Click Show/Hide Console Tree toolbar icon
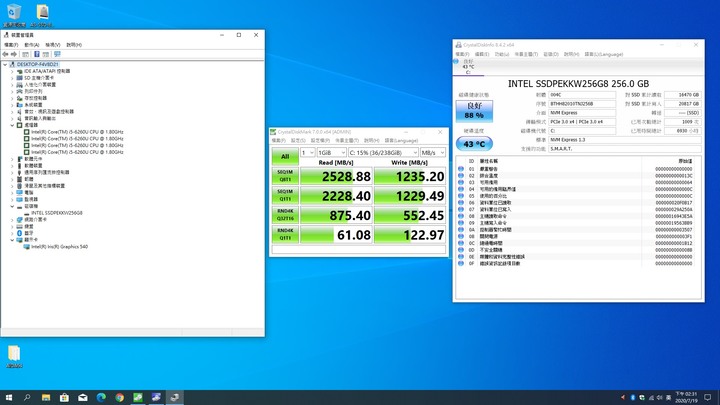This screenshot has width=720, height=405. click(26, 54)
